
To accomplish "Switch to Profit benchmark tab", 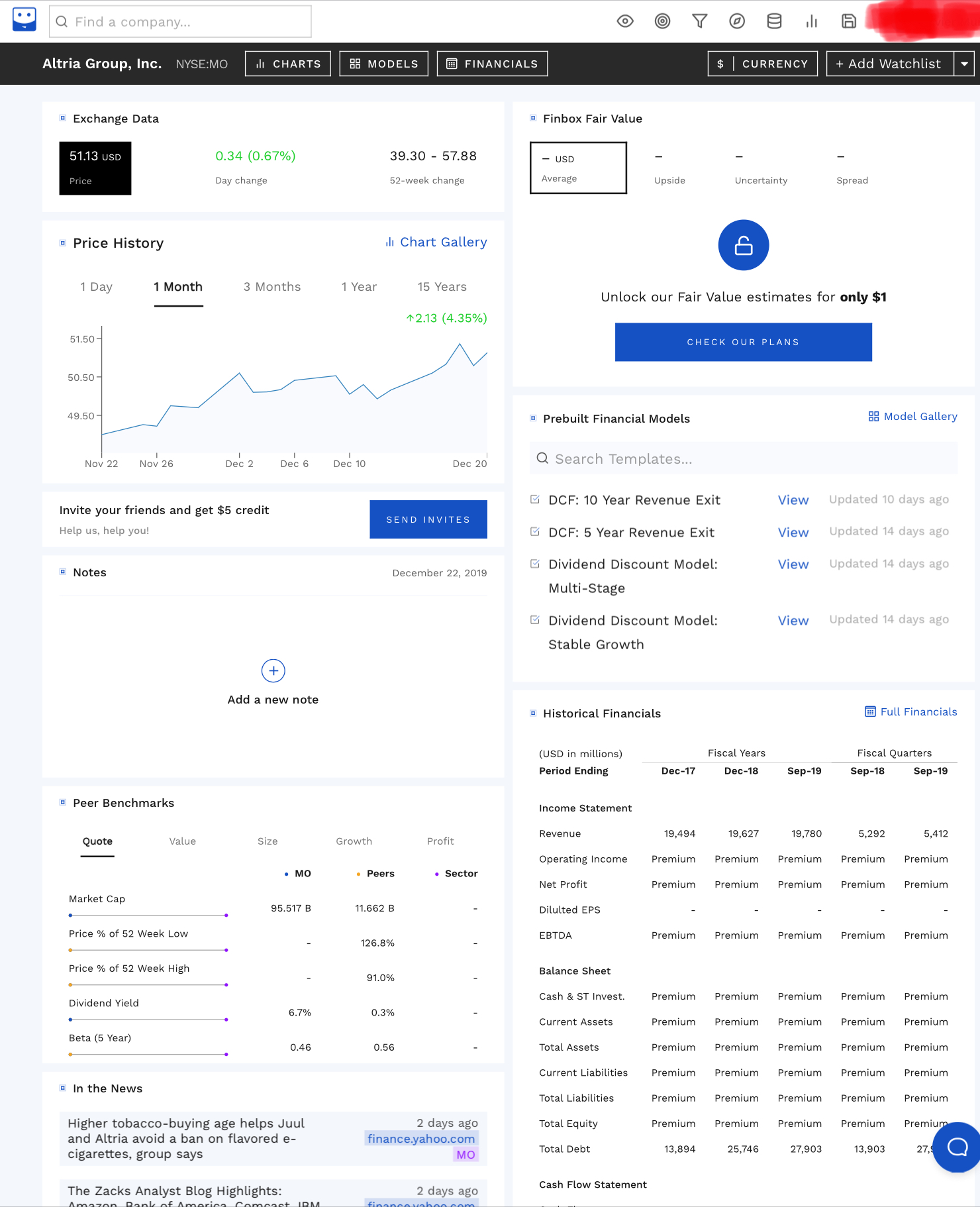I will coord(440,841).
